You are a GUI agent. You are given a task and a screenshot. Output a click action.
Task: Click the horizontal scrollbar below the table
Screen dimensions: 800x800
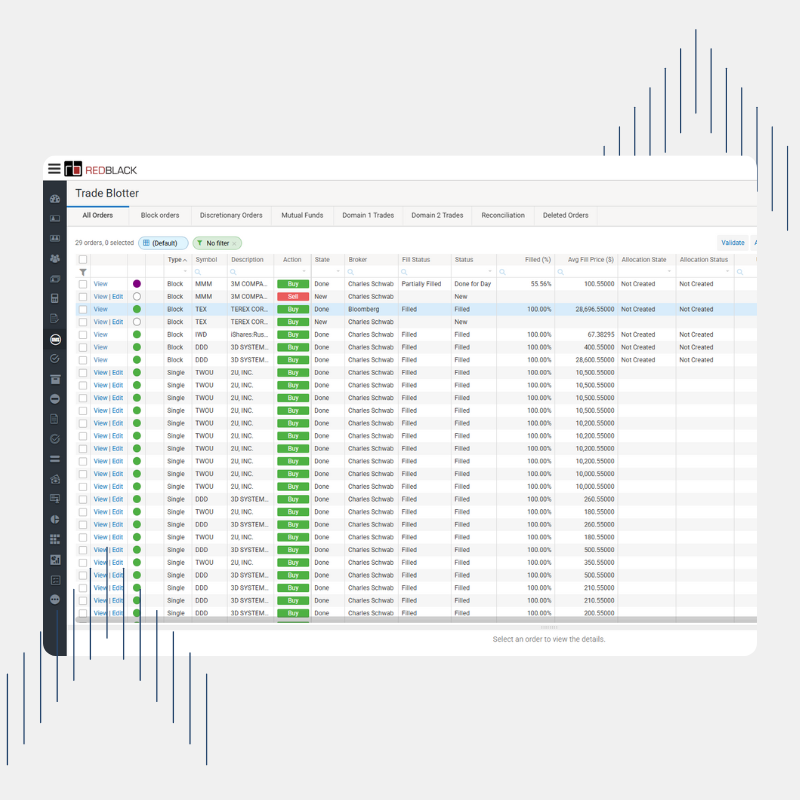(416, 620)
